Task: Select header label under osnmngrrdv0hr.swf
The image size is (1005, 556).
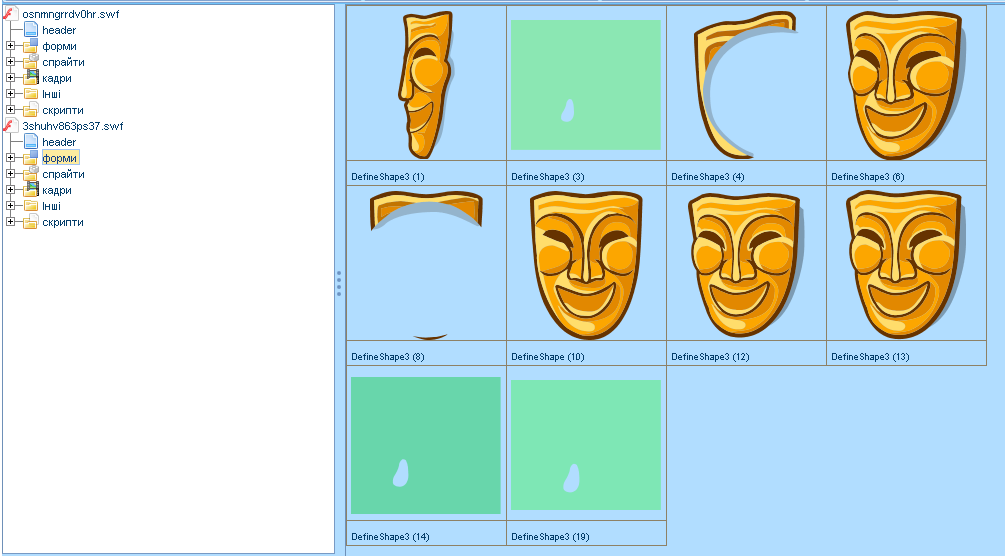Action: 59,30
